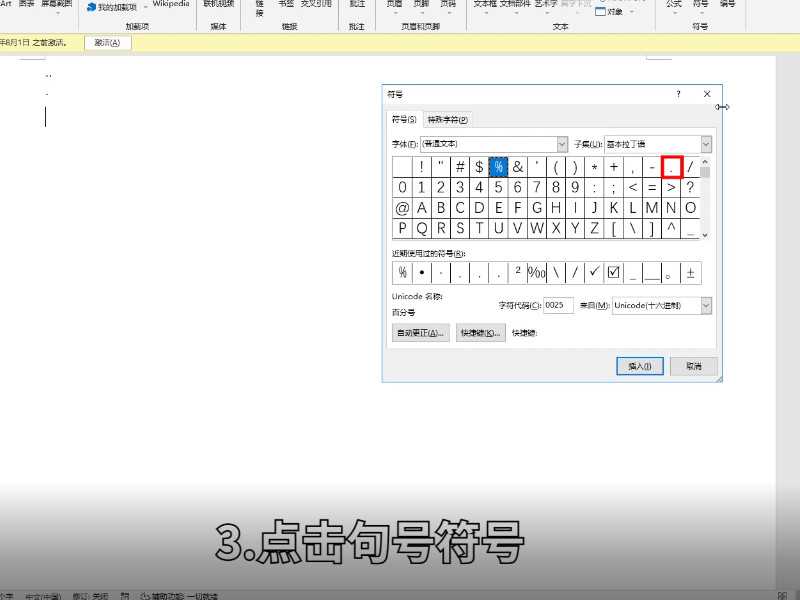
Task: Select the 符号 tab
Action: (x=404, y=117)
